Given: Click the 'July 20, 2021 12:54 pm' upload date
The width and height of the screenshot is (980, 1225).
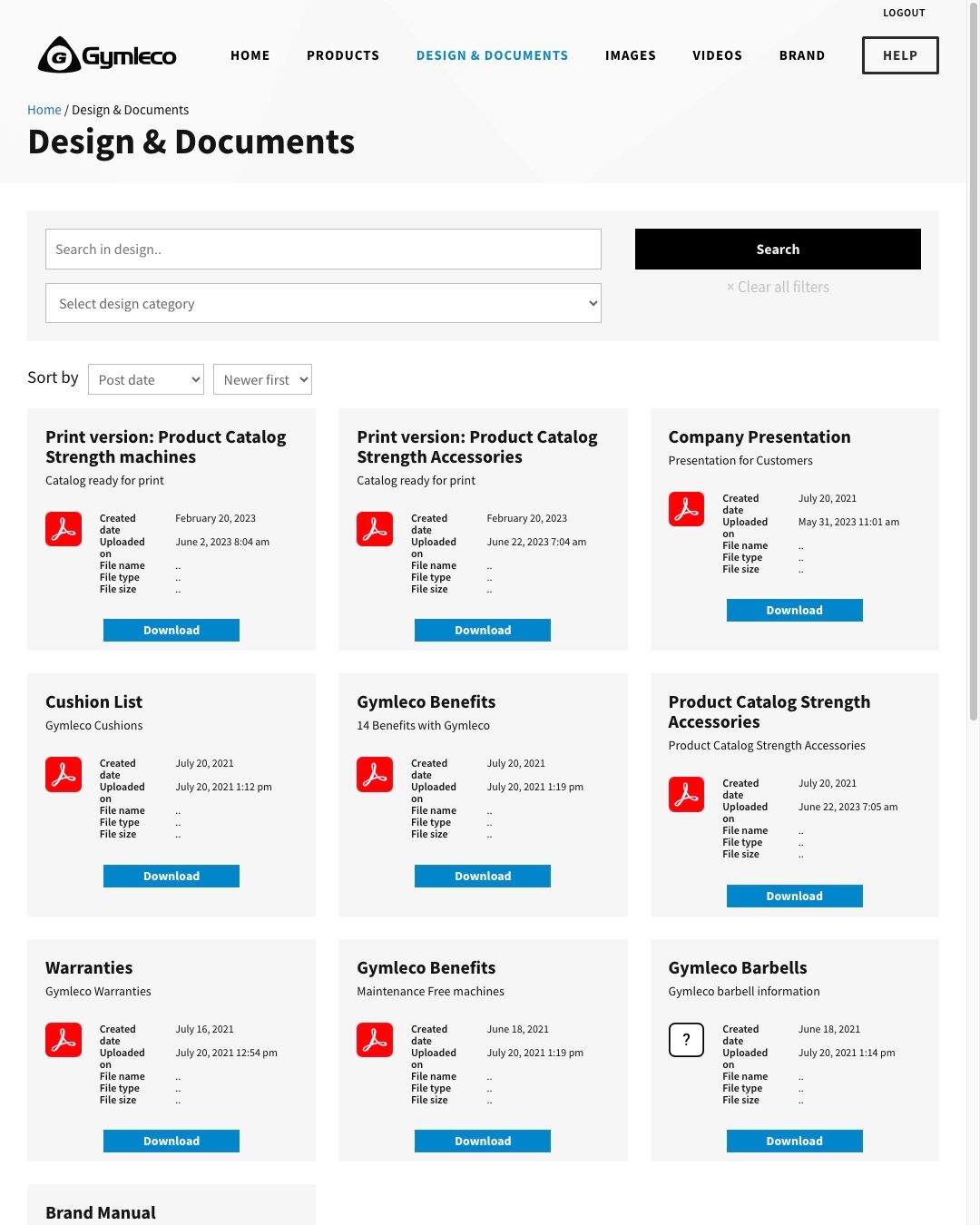Looking at the screenshot, I should 227,1053.
